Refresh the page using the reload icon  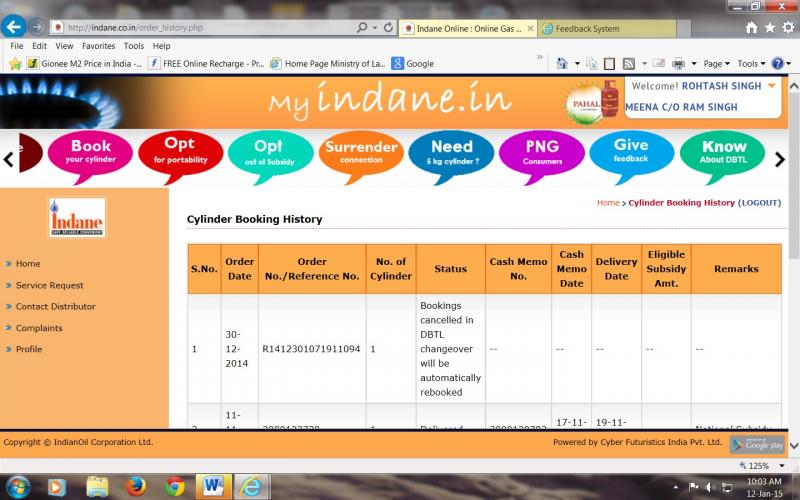[x=388, y=28]
